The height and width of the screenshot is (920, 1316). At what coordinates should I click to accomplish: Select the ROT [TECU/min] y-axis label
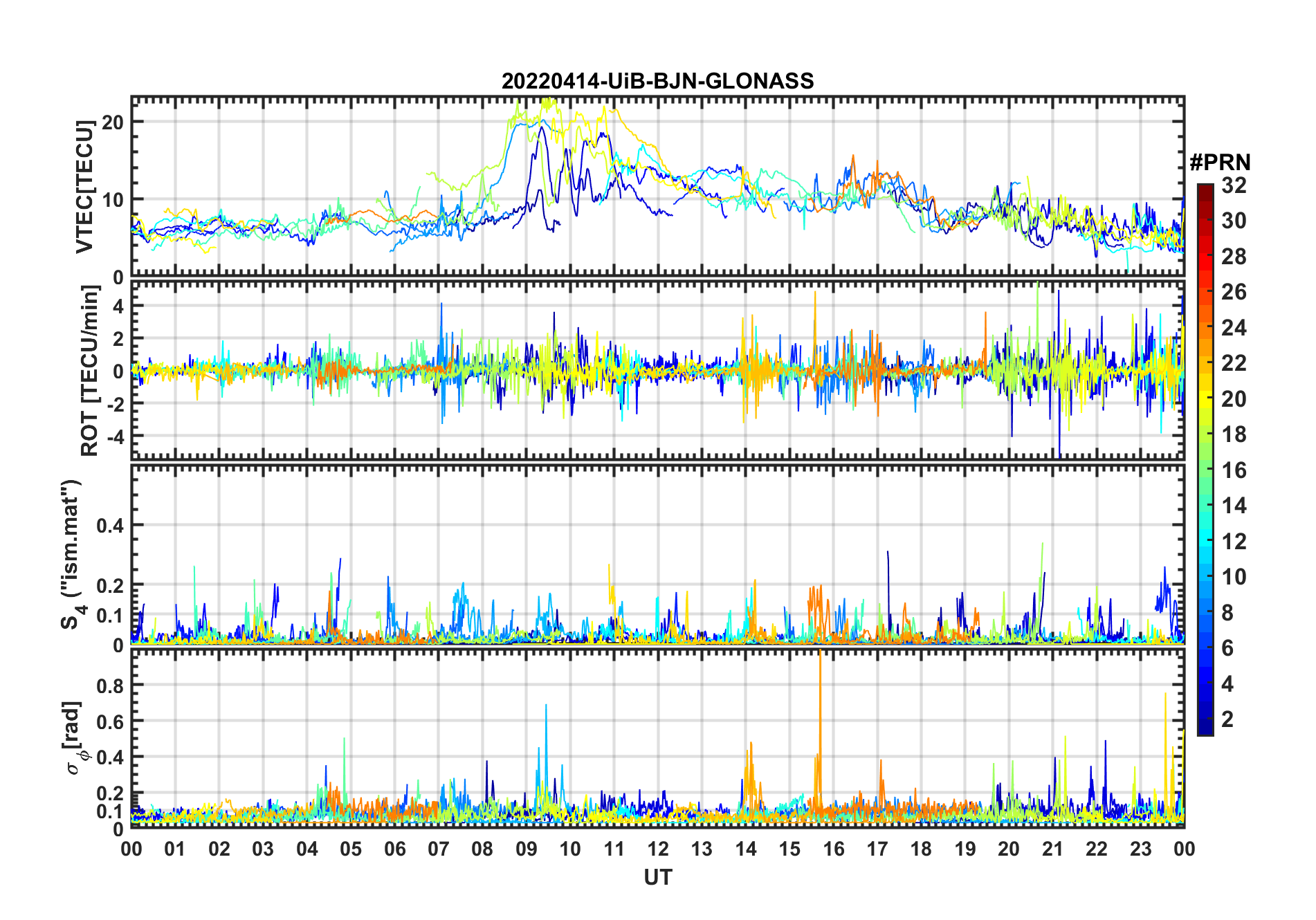coord(90,371)
